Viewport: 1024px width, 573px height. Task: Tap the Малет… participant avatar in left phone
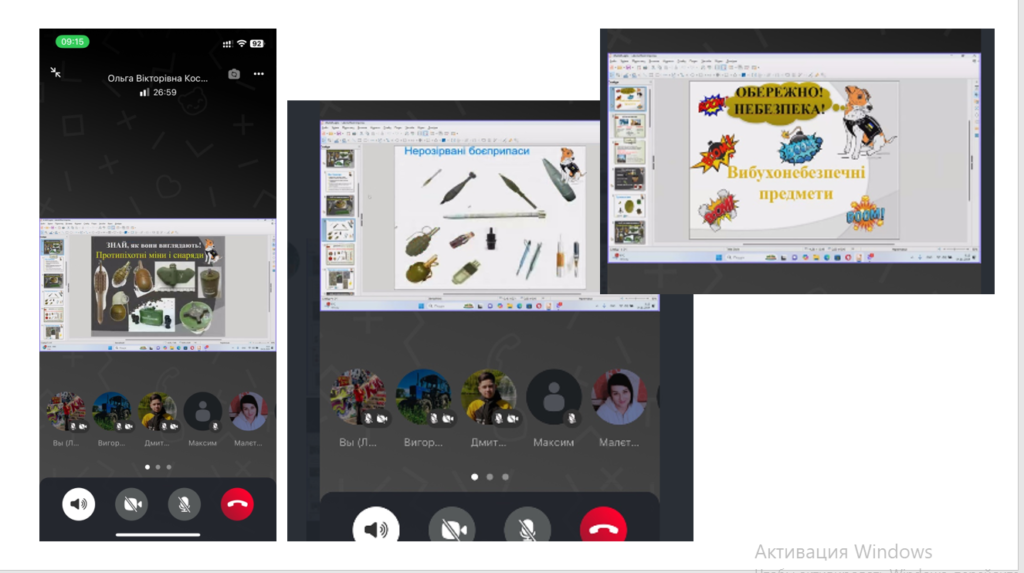pos(248,411)
